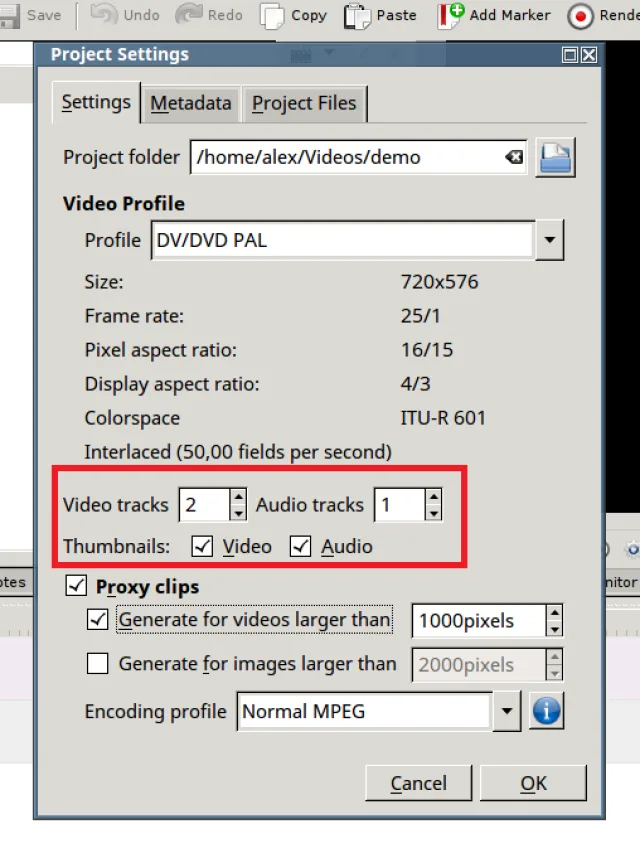The image size is (640, 853).
Task: Increase the Video tracks count
Action: [x=238, y=497]
